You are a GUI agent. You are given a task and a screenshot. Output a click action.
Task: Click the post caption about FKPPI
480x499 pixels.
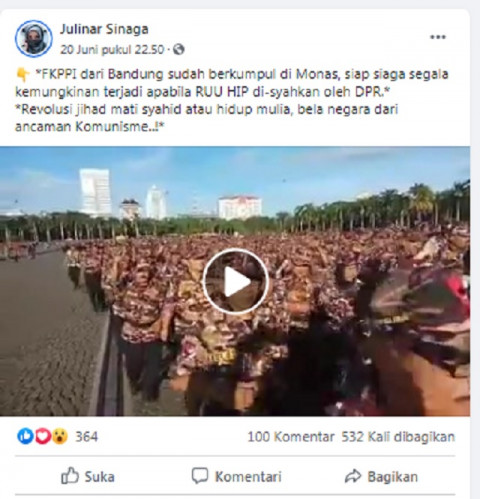[232, 100]
